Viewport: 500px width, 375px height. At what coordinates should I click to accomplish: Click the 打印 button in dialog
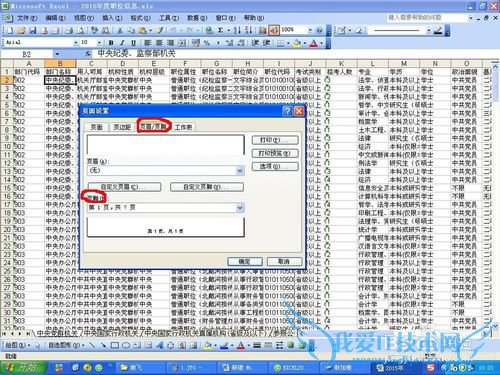pyautogui.click(x=275, y=140)
